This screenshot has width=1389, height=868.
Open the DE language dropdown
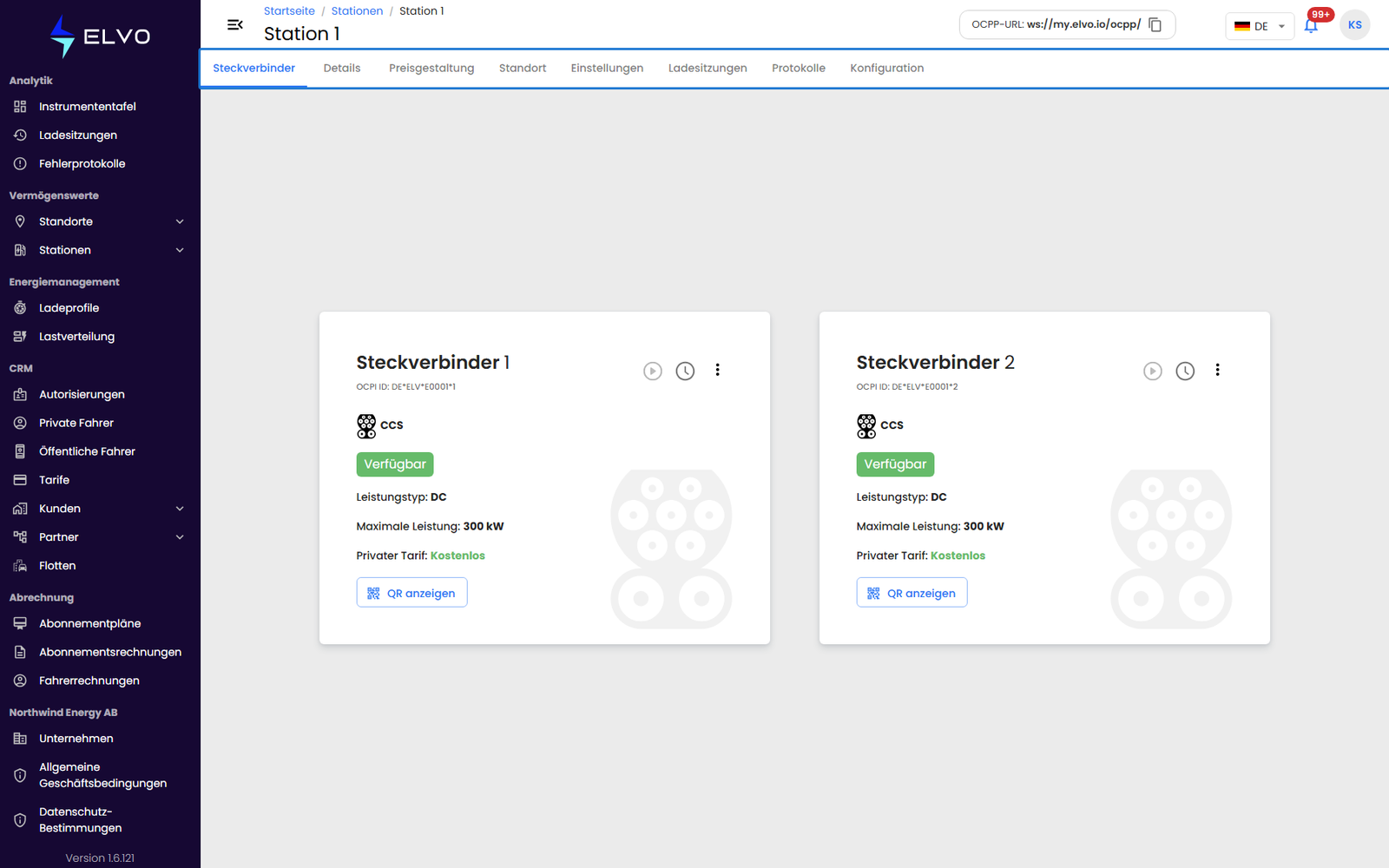pos(1260,26)
